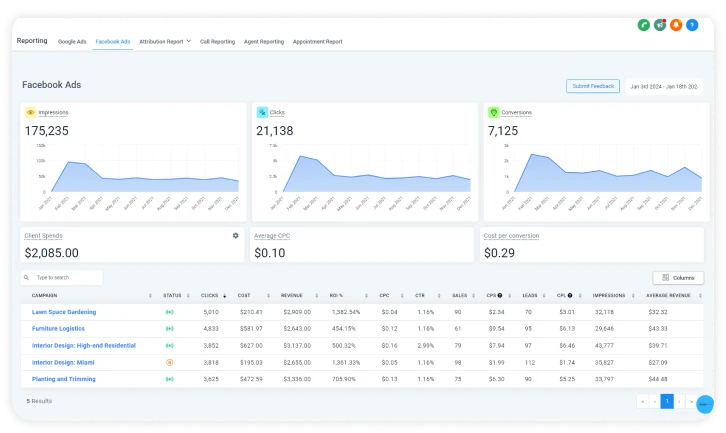Open the megaphone announcements icon
Screen dimensions: 726x433
coord(660,25)
